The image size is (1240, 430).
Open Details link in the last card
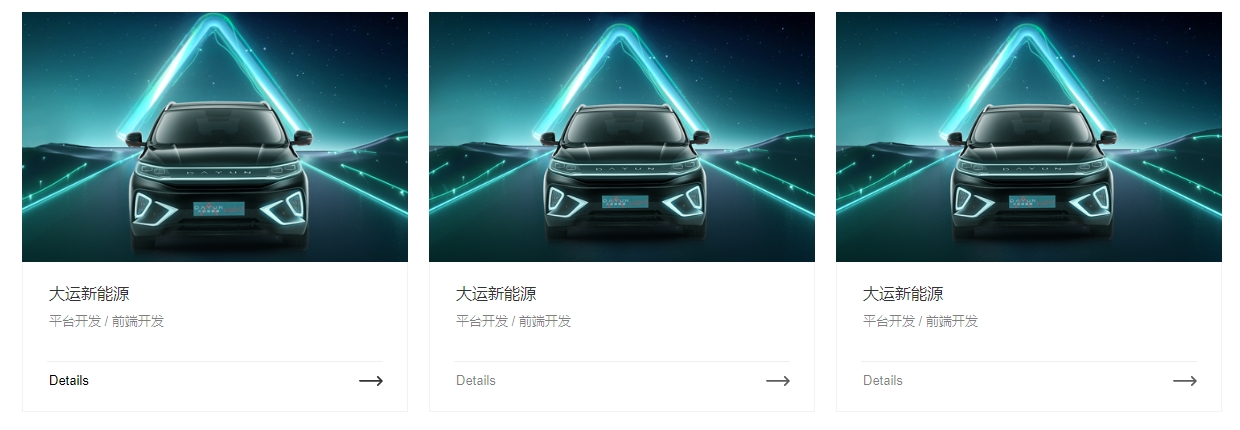tap(883, 380)
